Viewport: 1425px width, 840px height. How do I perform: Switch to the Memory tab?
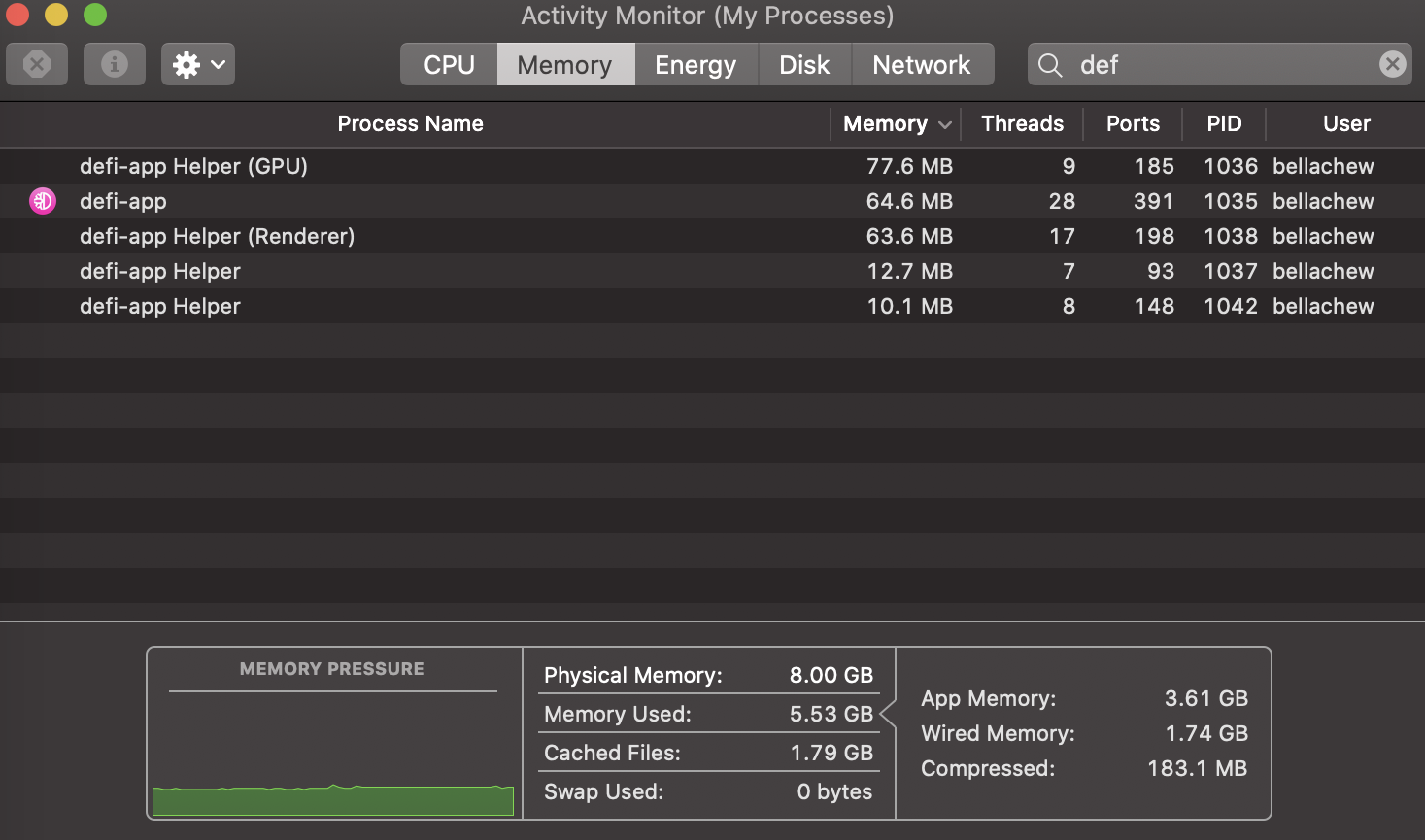tap(565, 64)
